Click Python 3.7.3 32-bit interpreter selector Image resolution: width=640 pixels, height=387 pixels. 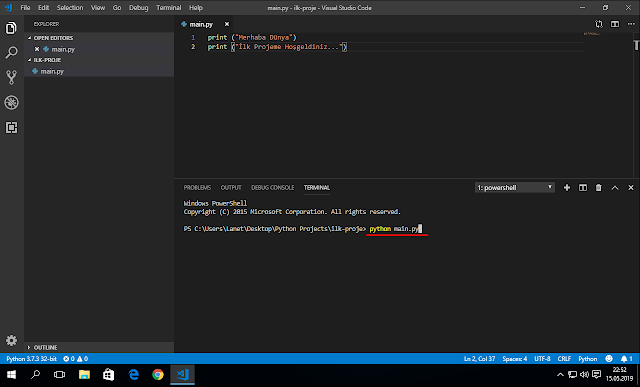point(31,359)
